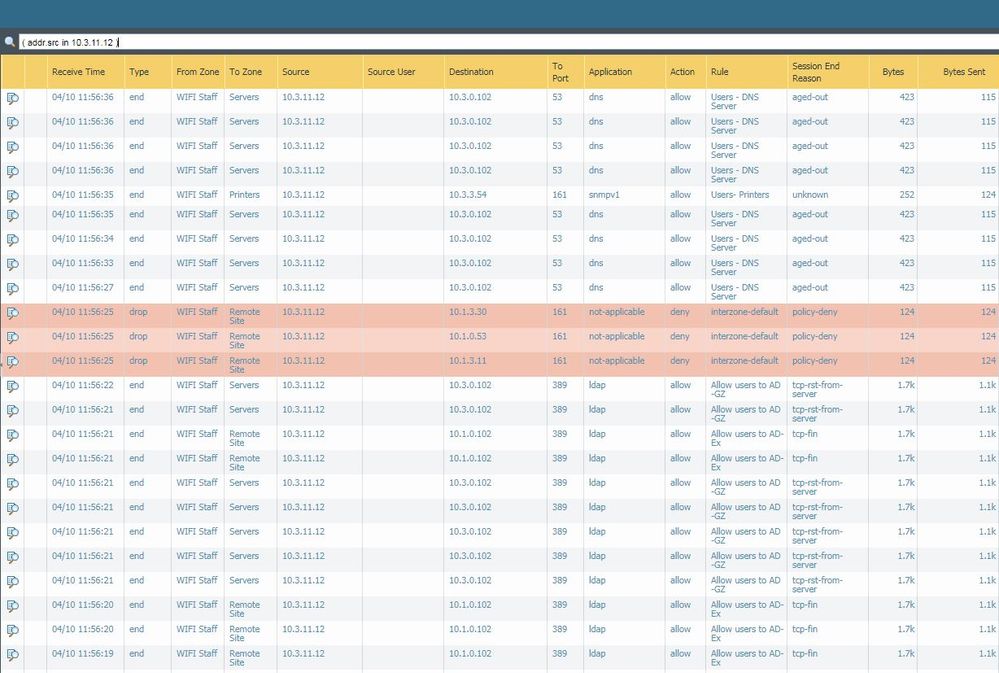
Task: Click the Bytes Sent column header
Action: [x=963, y=72]
